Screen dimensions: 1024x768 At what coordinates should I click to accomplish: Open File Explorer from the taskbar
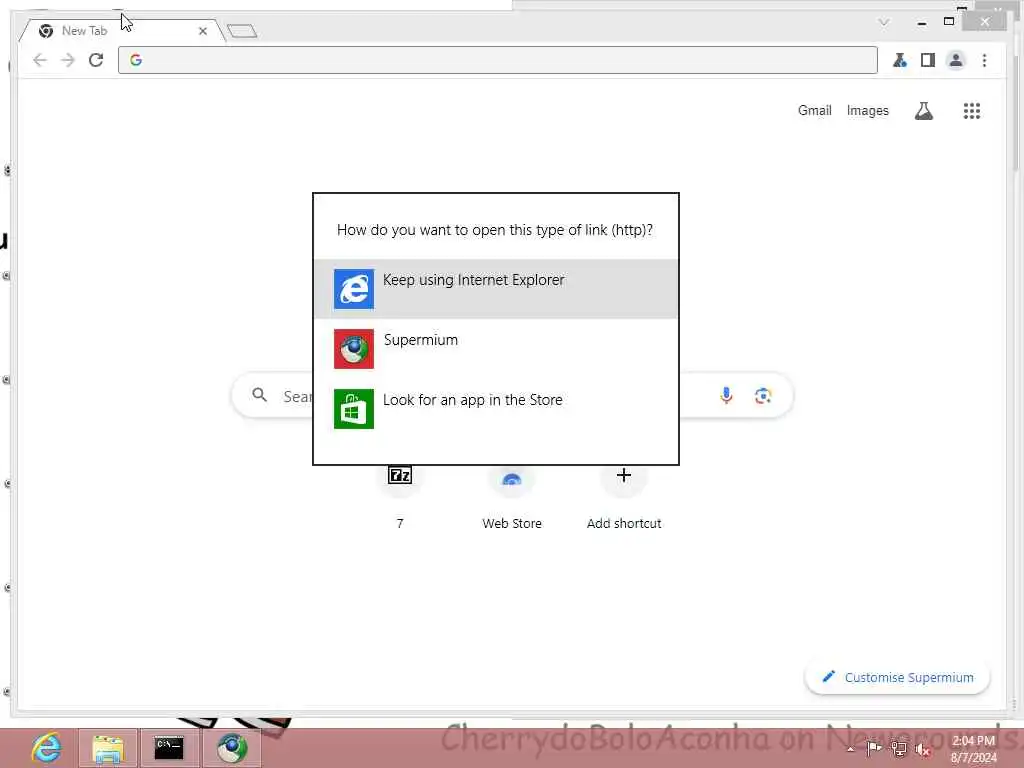tap(108, 748)
